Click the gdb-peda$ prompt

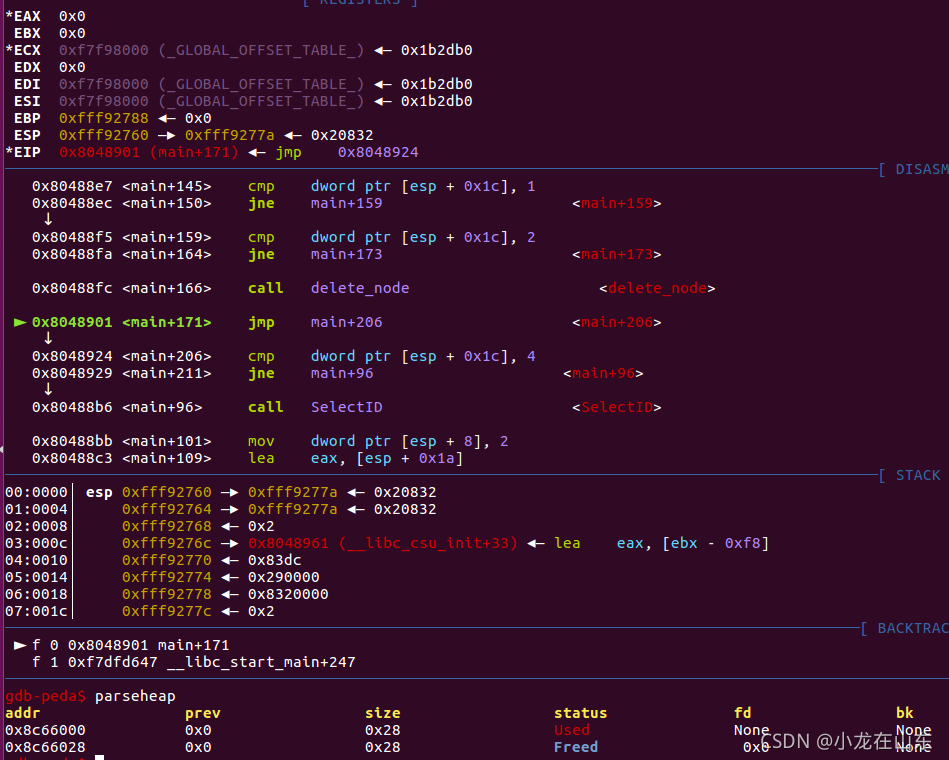(x=45, y=696)
